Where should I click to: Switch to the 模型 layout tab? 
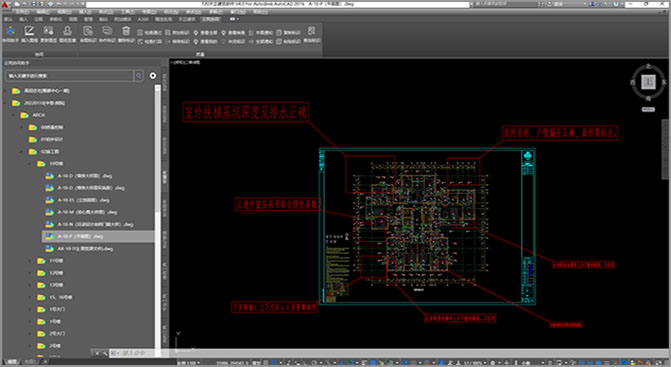(12, 362)
